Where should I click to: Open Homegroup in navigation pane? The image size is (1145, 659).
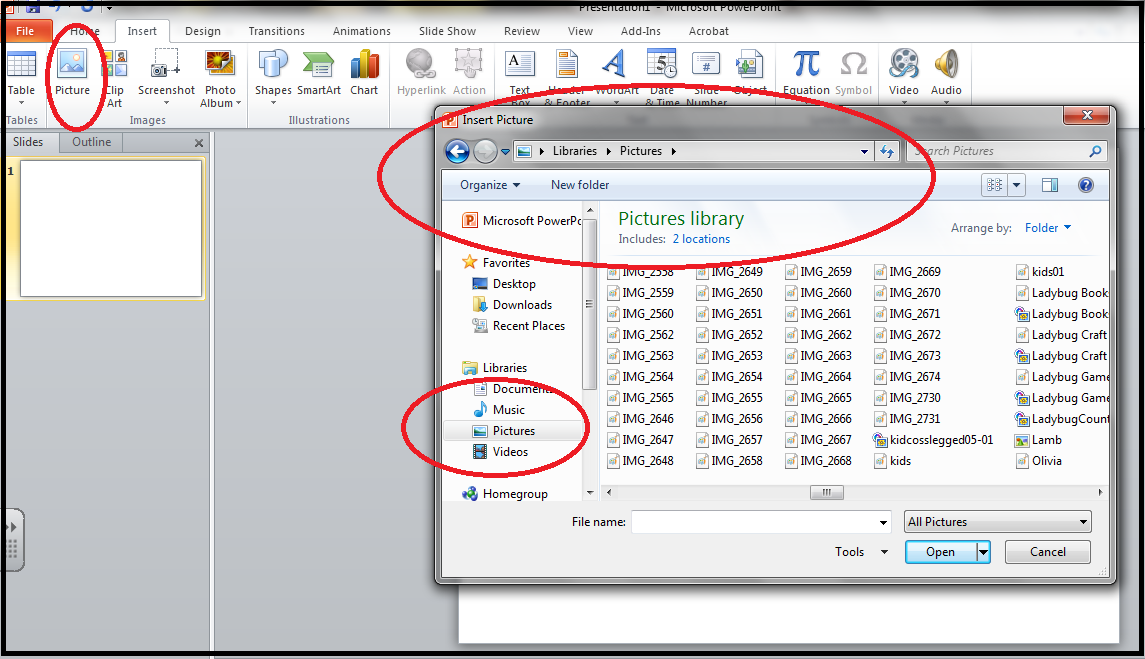click(x=505, y=494)
